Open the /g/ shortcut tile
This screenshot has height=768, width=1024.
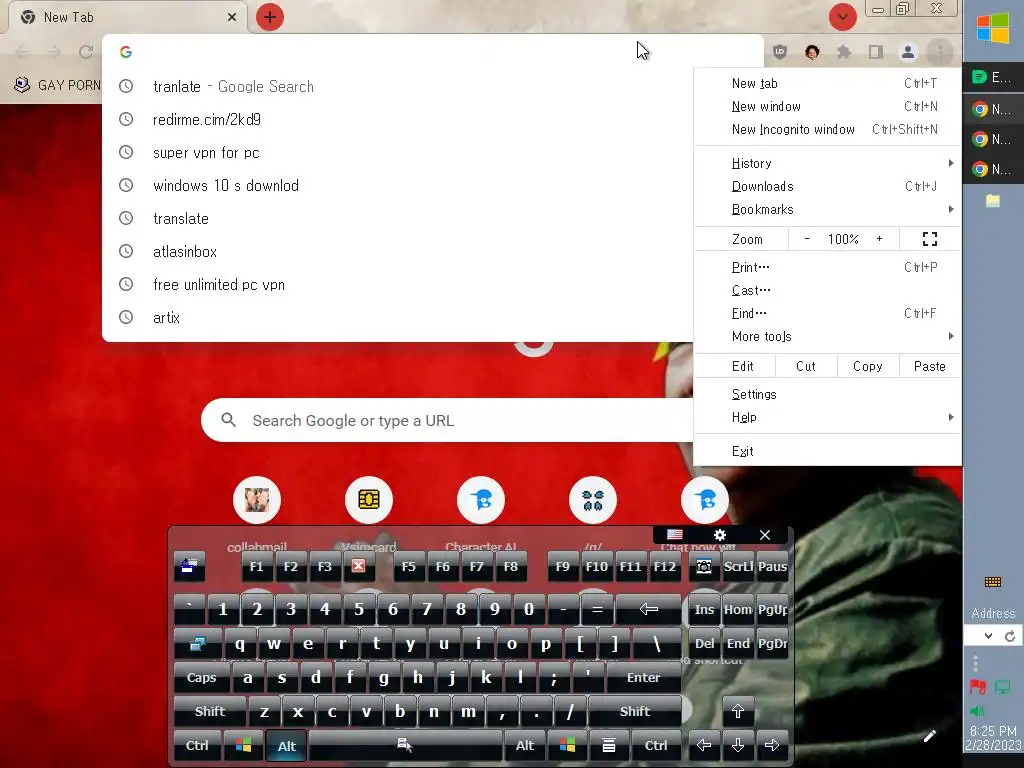click(593, 500)
